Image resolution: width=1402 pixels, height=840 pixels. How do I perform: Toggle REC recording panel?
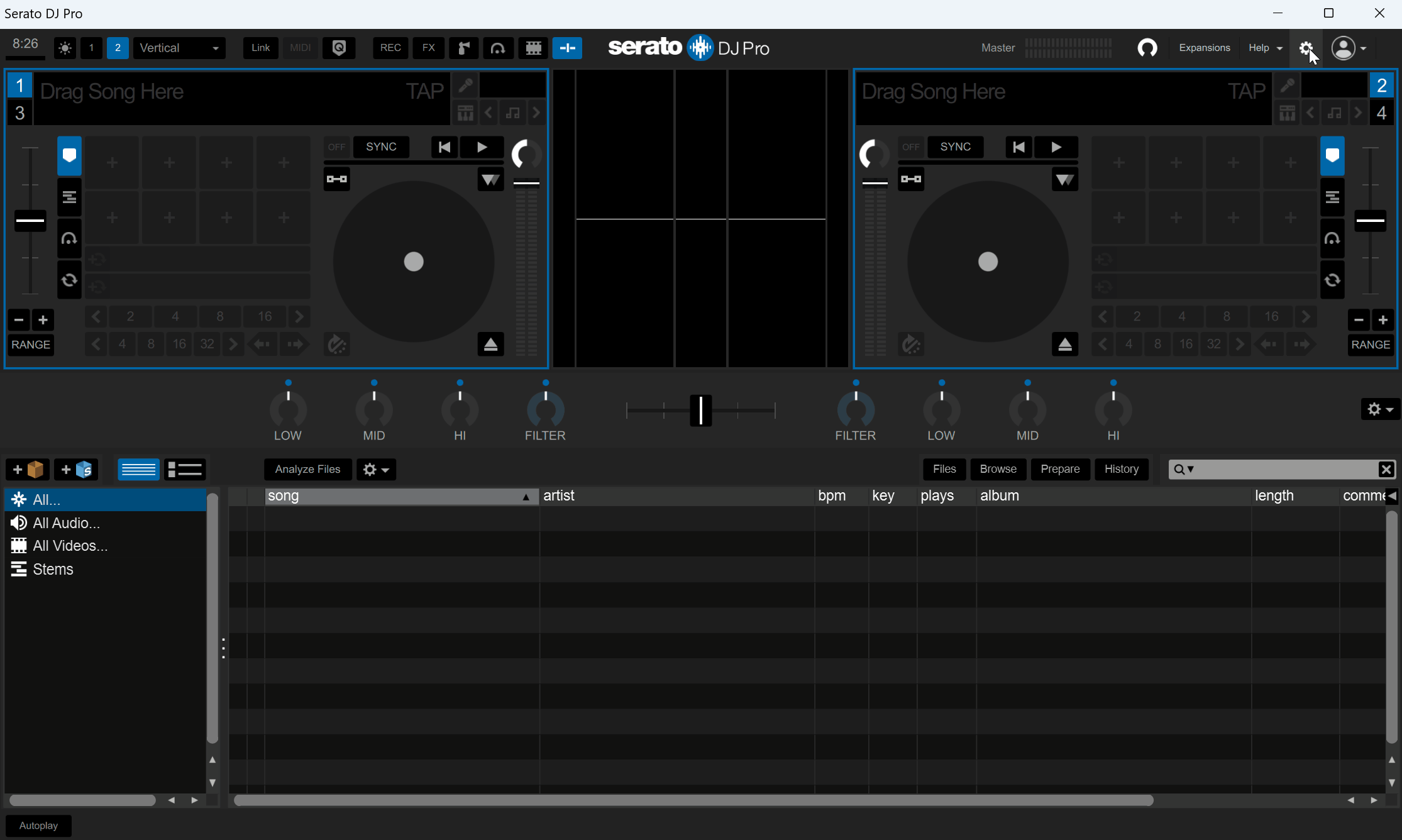tap(390, 48)
